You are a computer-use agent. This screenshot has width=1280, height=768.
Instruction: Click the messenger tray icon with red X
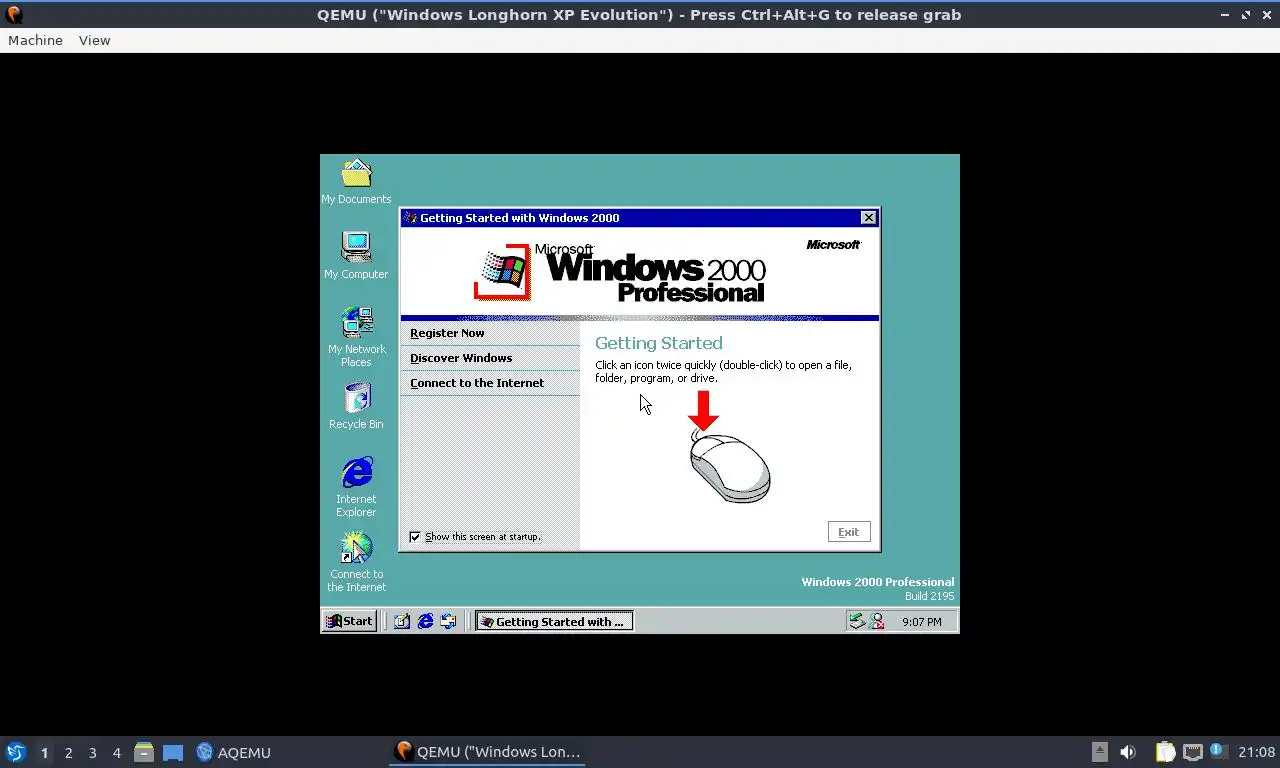(x=877, y=621)
